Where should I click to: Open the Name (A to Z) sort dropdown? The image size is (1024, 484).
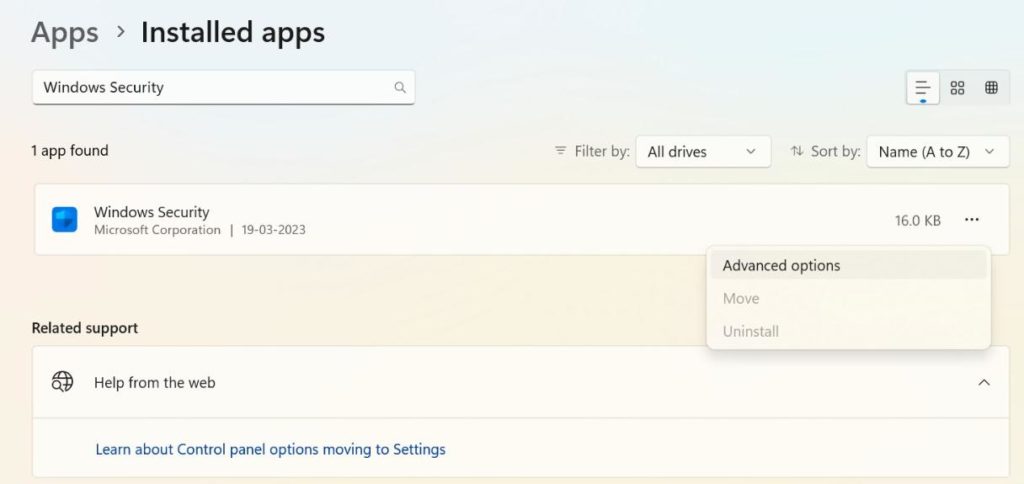tap(937, 151)
